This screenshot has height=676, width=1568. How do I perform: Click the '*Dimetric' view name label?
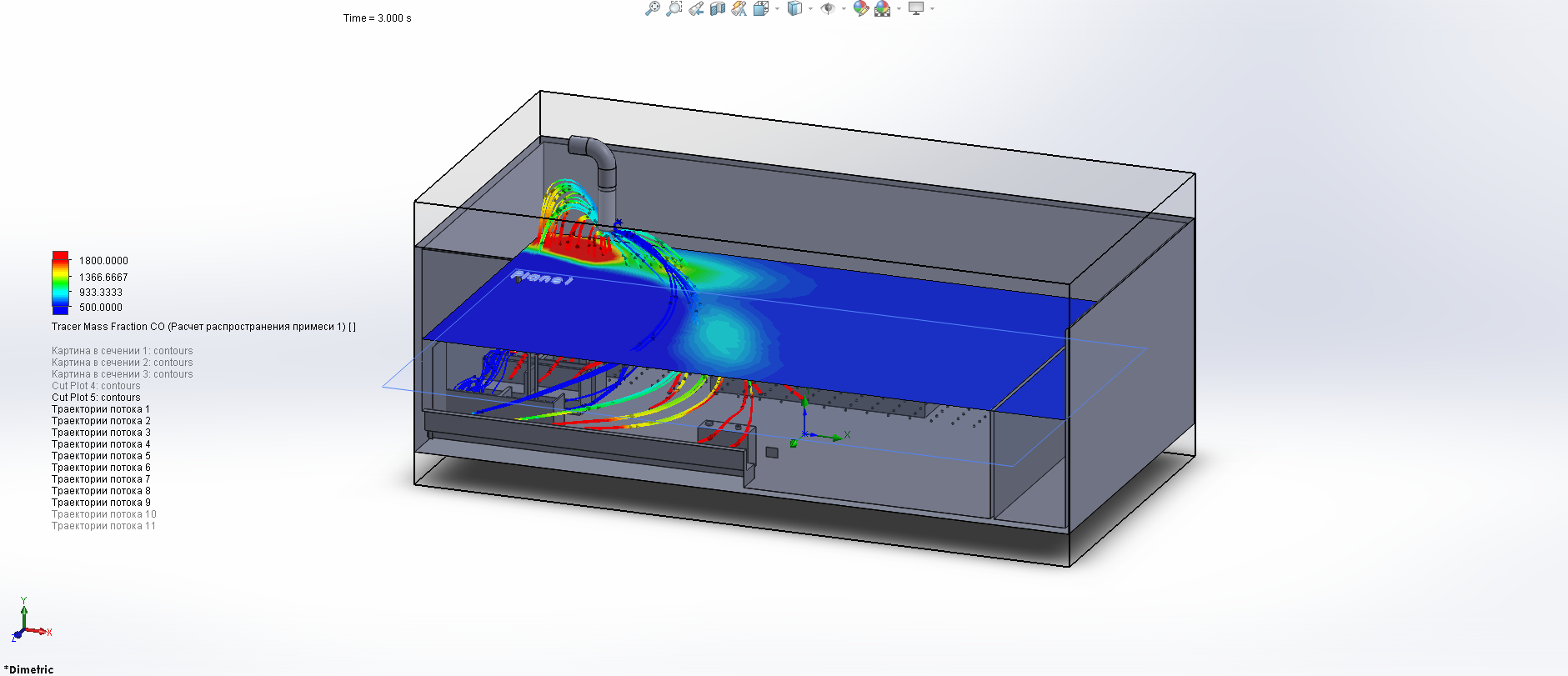(x=28, y=669)
